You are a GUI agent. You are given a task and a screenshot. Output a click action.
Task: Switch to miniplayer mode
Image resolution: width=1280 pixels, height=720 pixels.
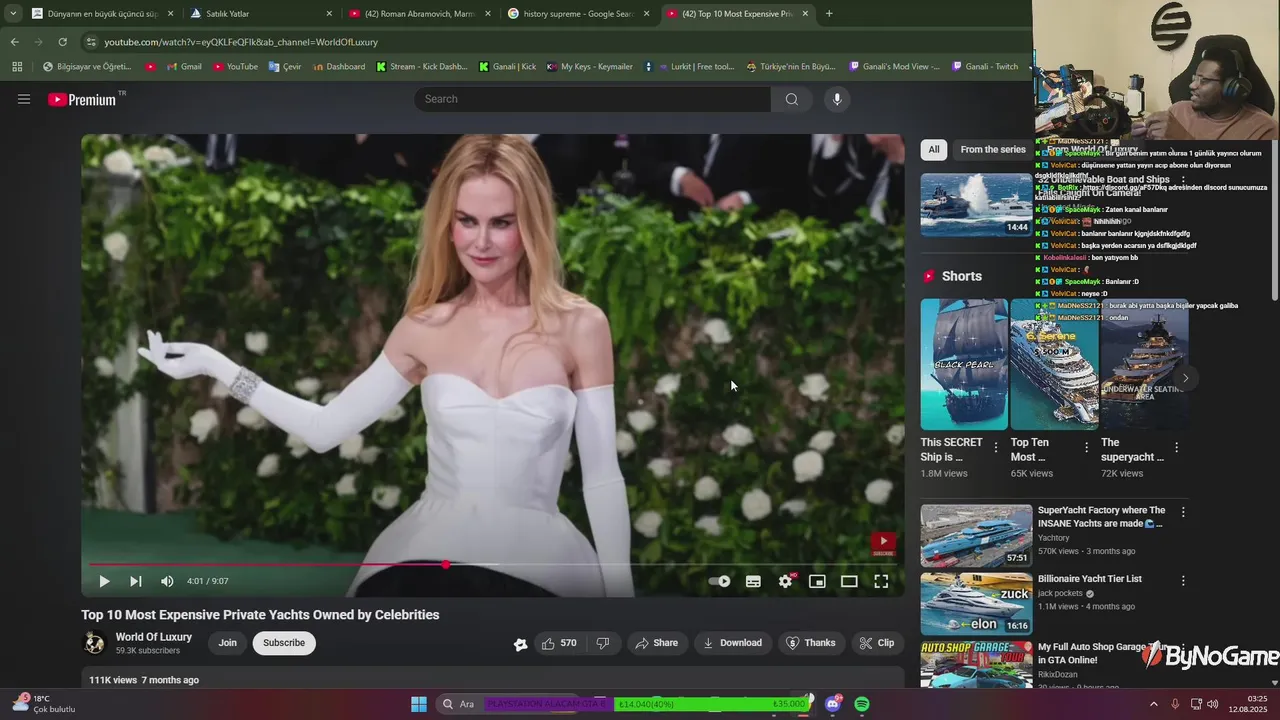click(x=817, y=581)
